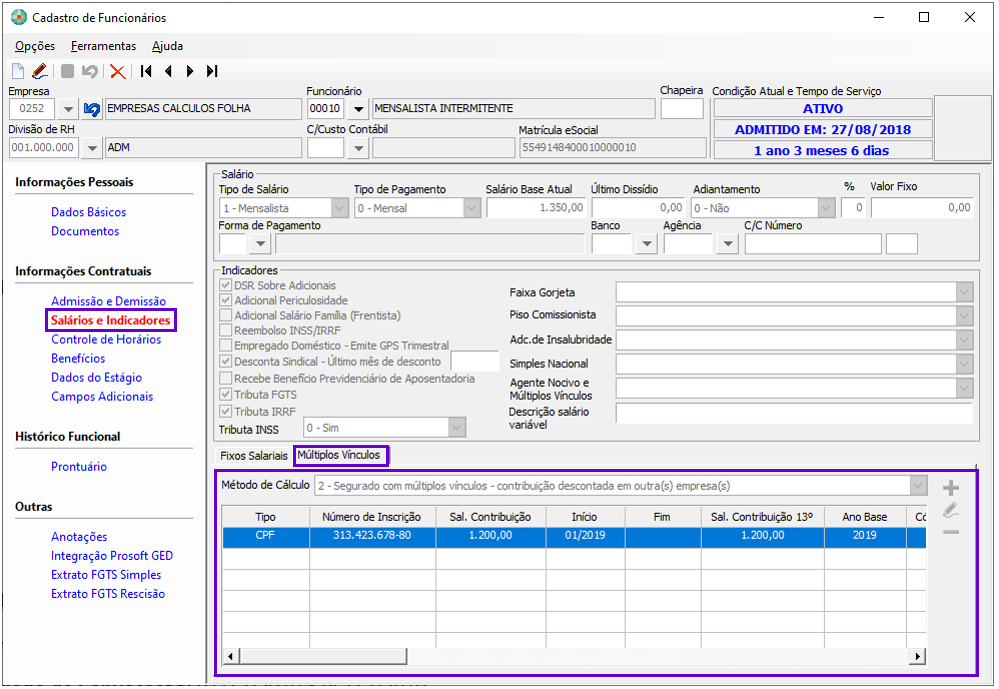Expand the Adc. de Insalubridade dropdown
The width and height of the screenshot is (999, 689).
point(965,340)
